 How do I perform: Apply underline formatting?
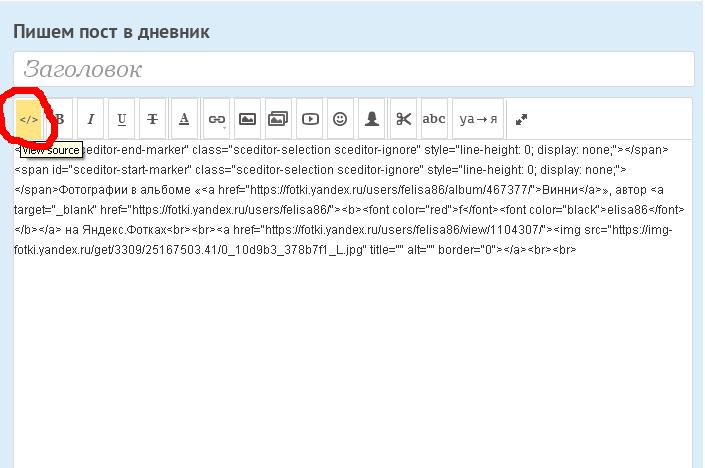(x=121, y=119)
